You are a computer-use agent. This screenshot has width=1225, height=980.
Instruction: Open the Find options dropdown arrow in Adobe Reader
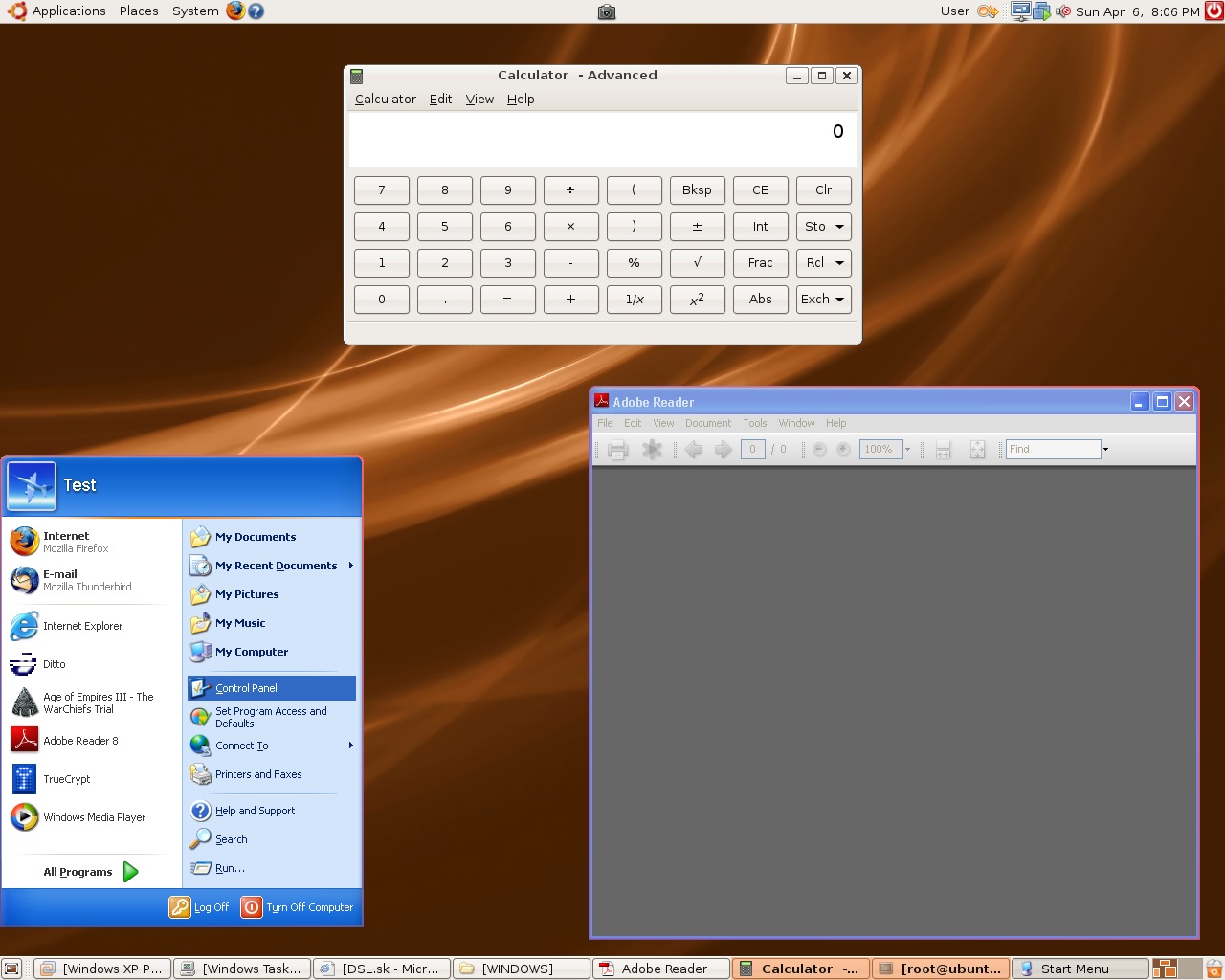tap(1105, 449)
